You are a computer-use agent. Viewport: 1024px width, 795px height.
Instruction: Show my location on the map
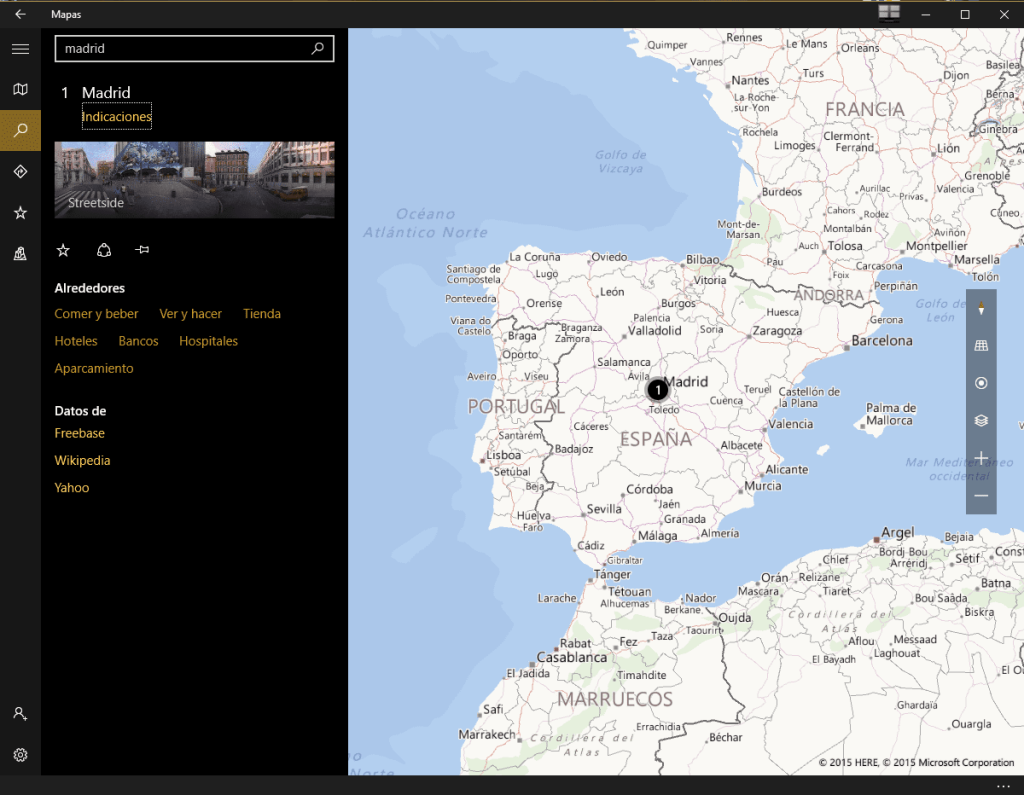(x=981, y=383)
